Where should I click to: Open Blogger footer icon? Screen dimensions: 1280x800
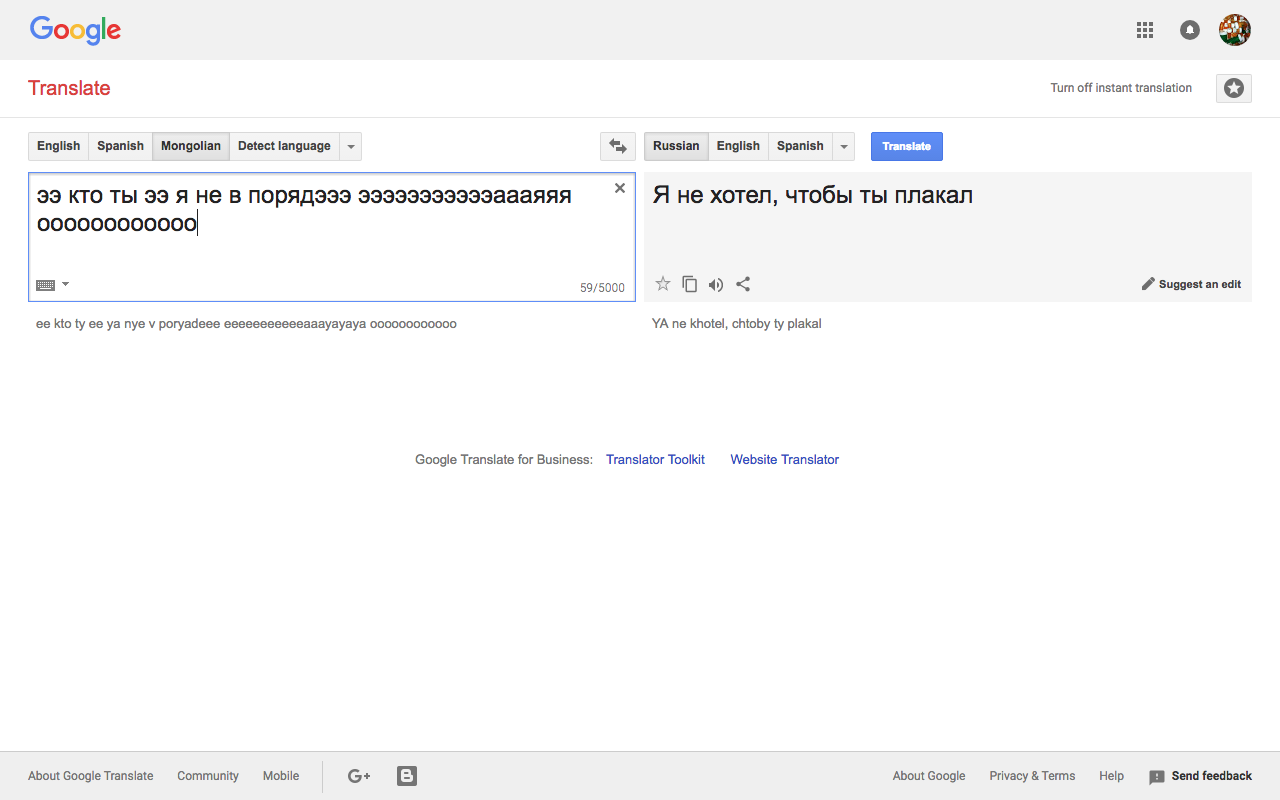407,776
